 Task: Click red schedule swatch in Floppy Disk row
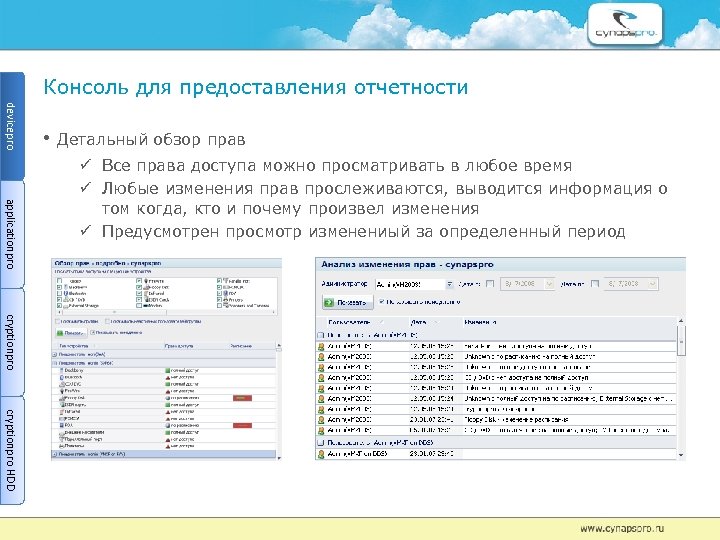click(x=242, y=398)
